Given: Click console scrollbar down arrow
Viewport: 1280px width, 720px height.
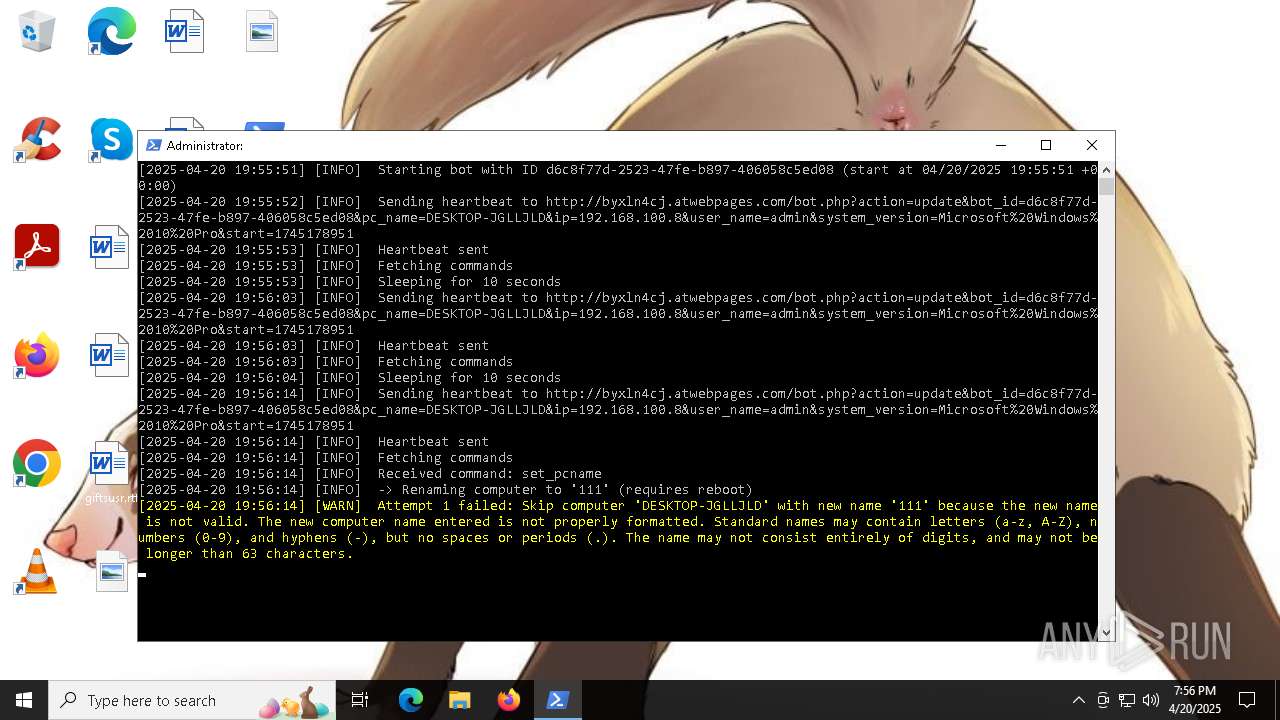Looking at the screenshot, I should click(1106, 632).
